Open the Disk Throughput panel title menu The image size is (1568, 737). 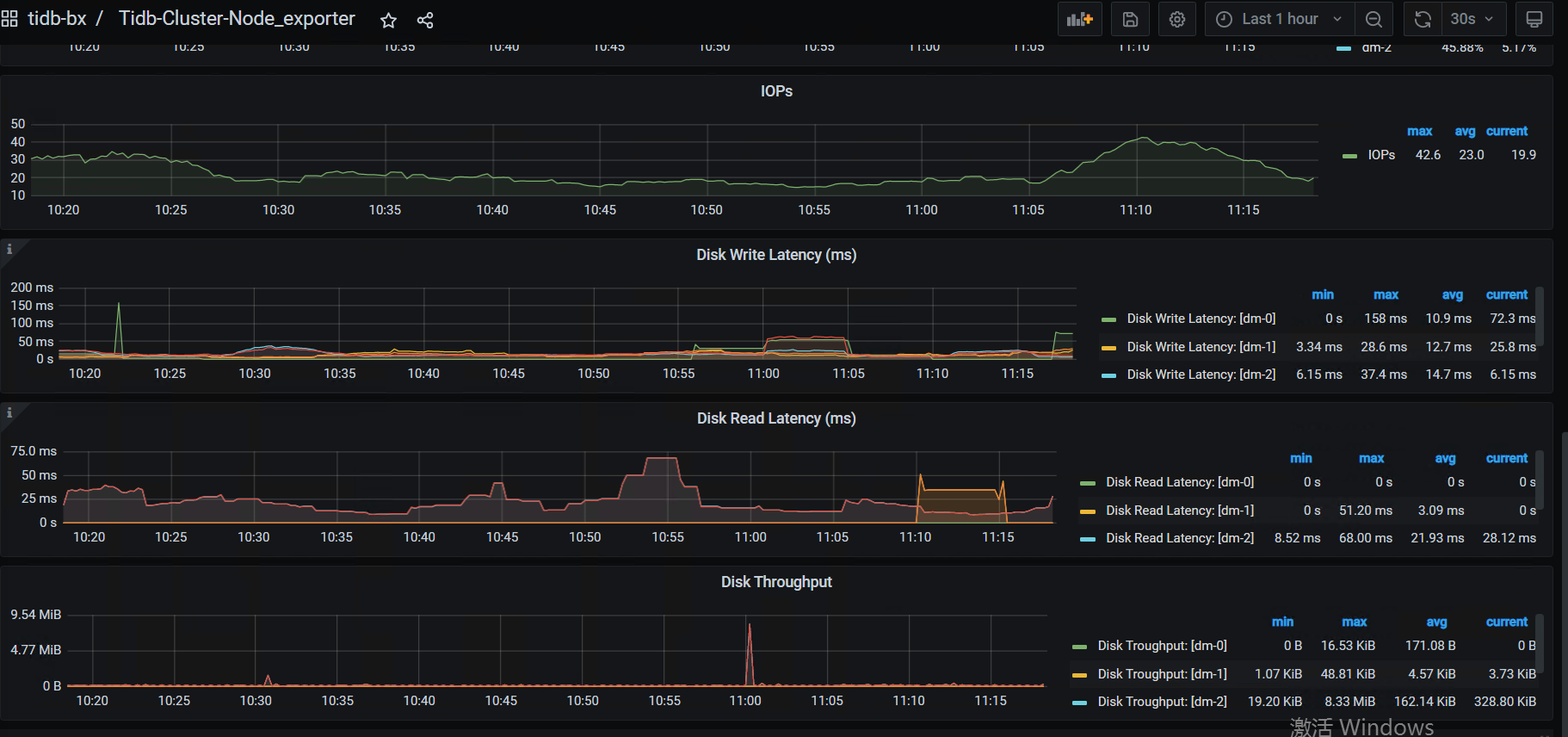776,582
